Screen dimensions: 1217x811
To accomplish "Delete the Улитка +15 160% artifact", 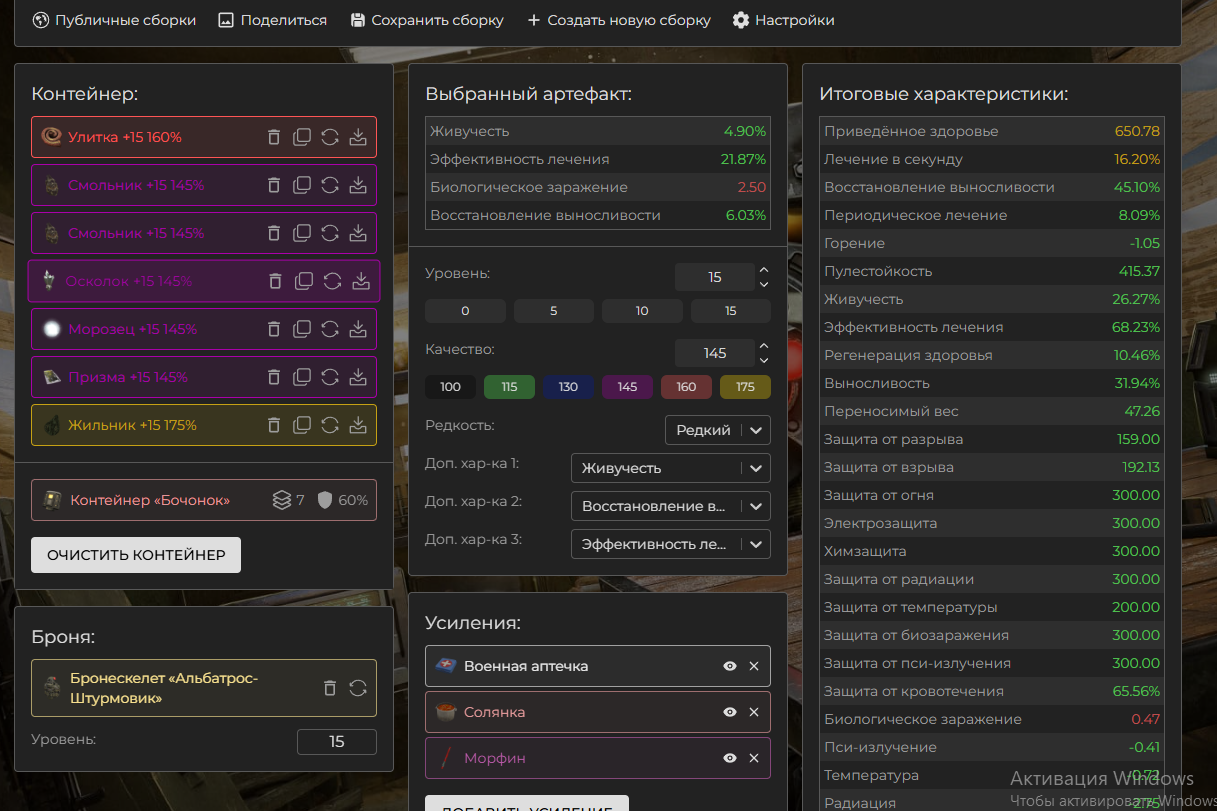I will pyautogui.click(x=274, y=137).
